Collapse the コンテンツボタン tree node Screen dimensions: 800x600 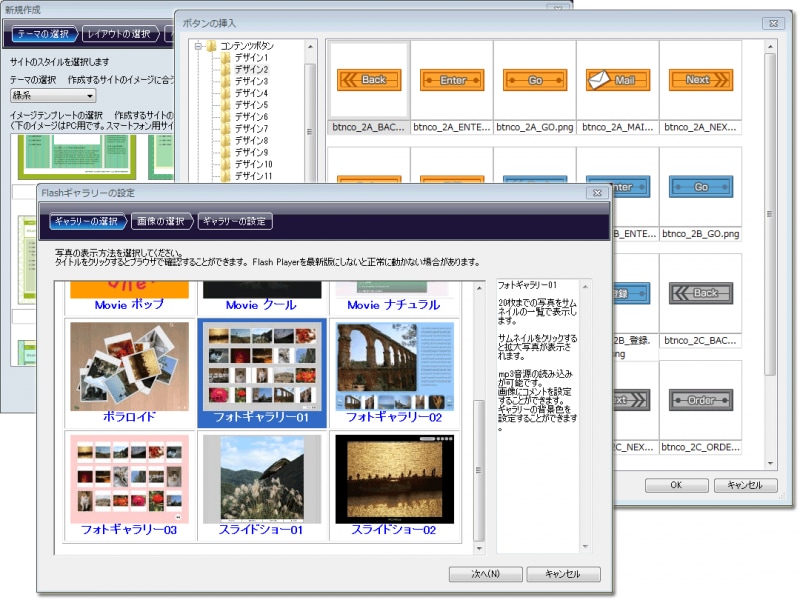pos(198,46)
